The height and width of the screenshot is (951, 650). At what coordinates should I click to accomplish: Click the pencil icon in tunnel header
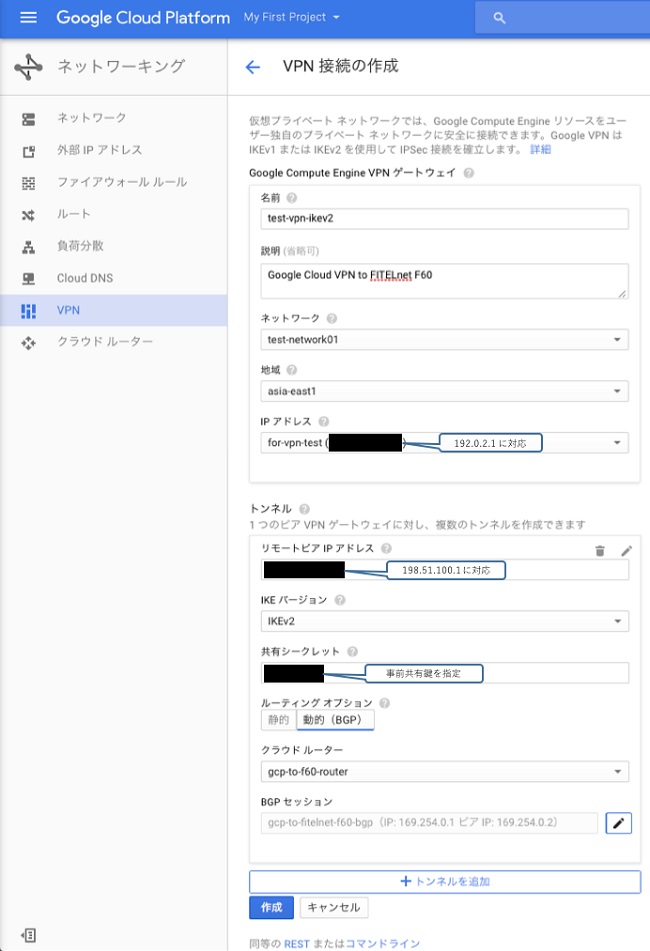(x=627, y=550)
